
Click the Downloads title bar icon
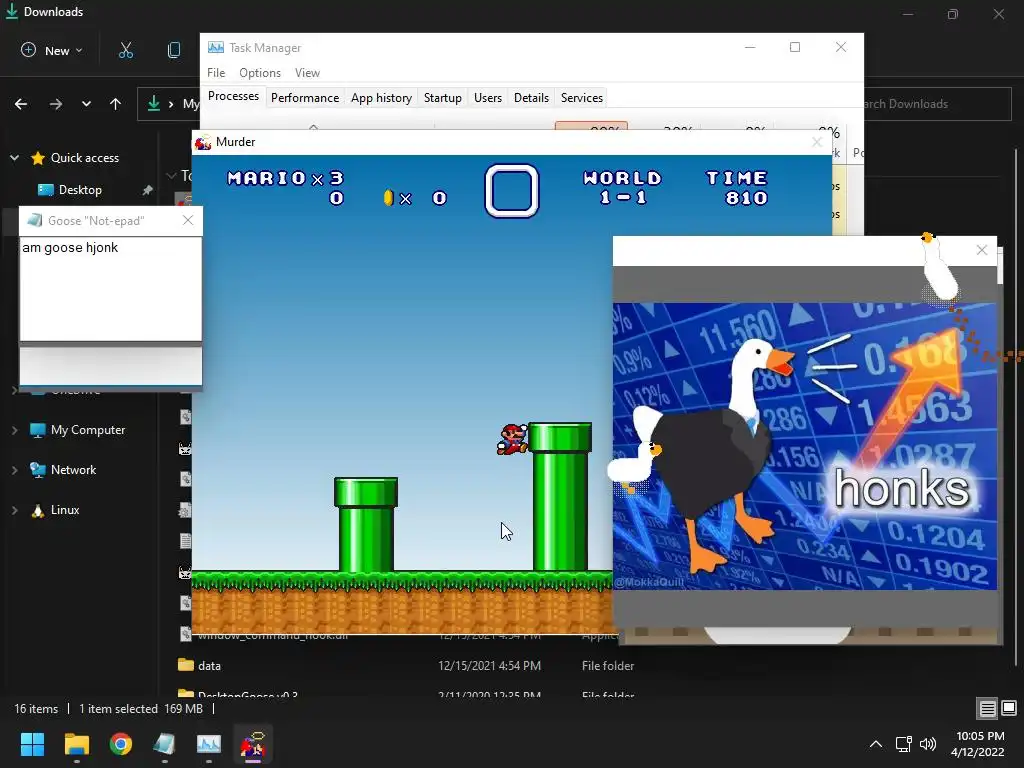(x=12, y=11)
